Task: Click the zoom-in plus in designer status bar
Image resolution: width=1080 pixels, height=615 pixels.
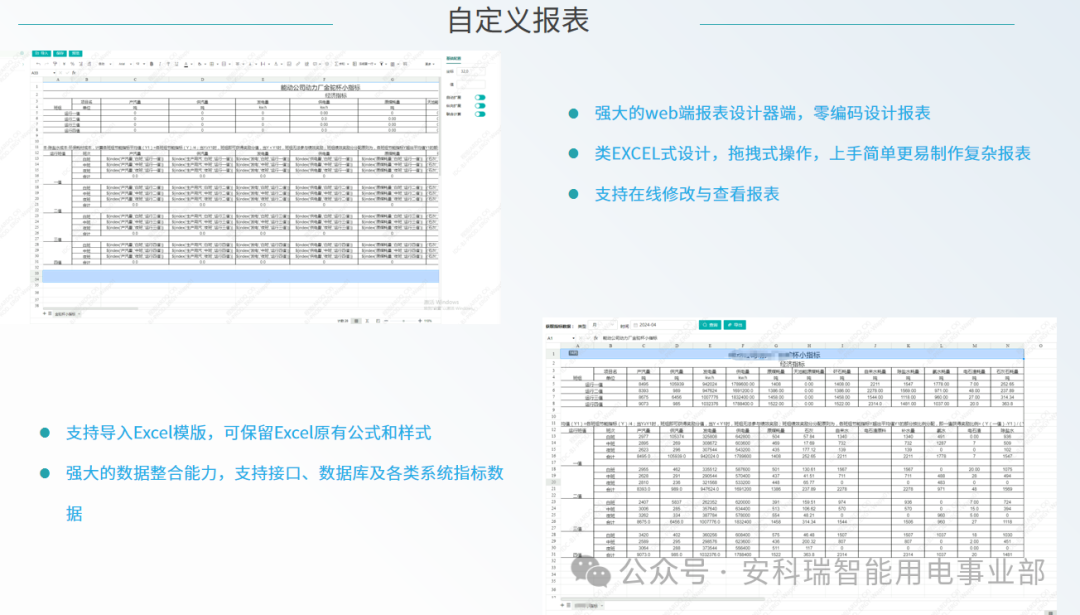Action: (420, 320)
